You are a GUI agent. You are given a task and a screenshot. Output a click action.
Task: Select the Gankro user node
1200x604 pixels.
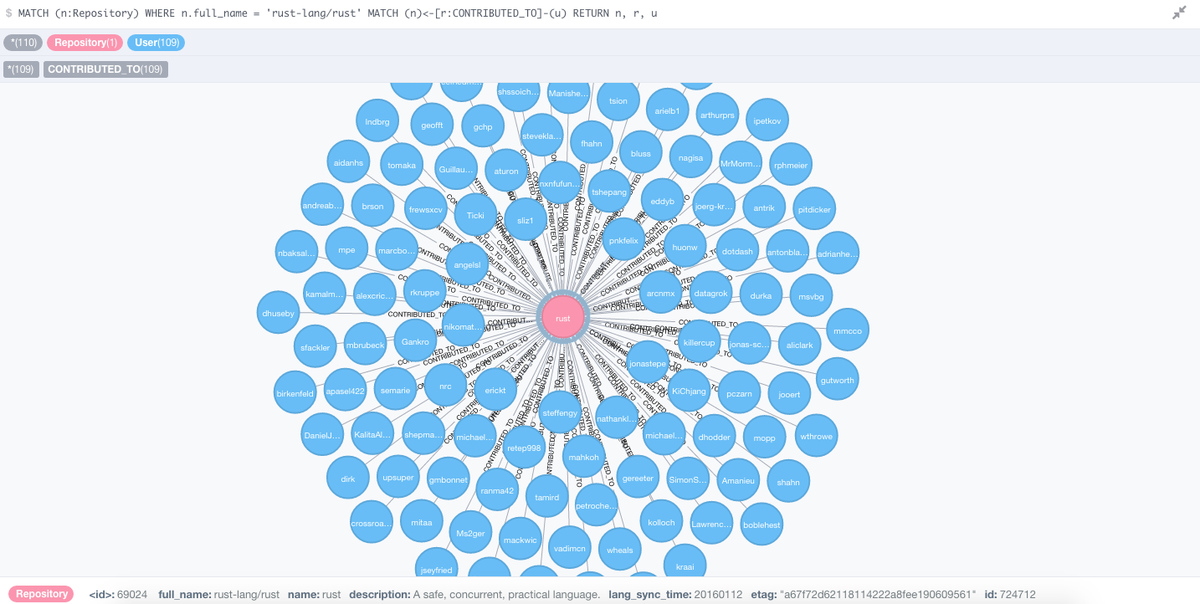coord(415,341)
